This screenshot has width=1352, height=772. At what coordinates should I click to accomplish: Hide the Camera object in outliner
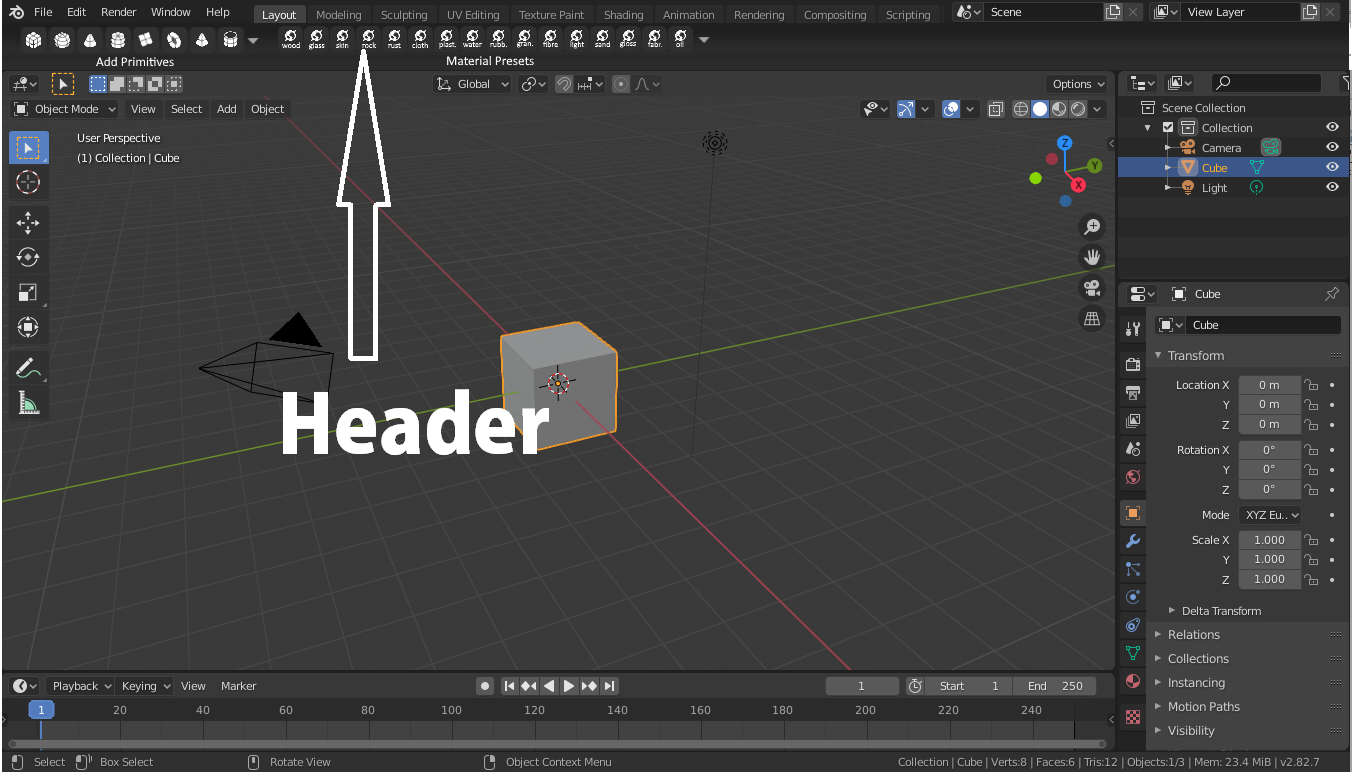coord(1332,147)
